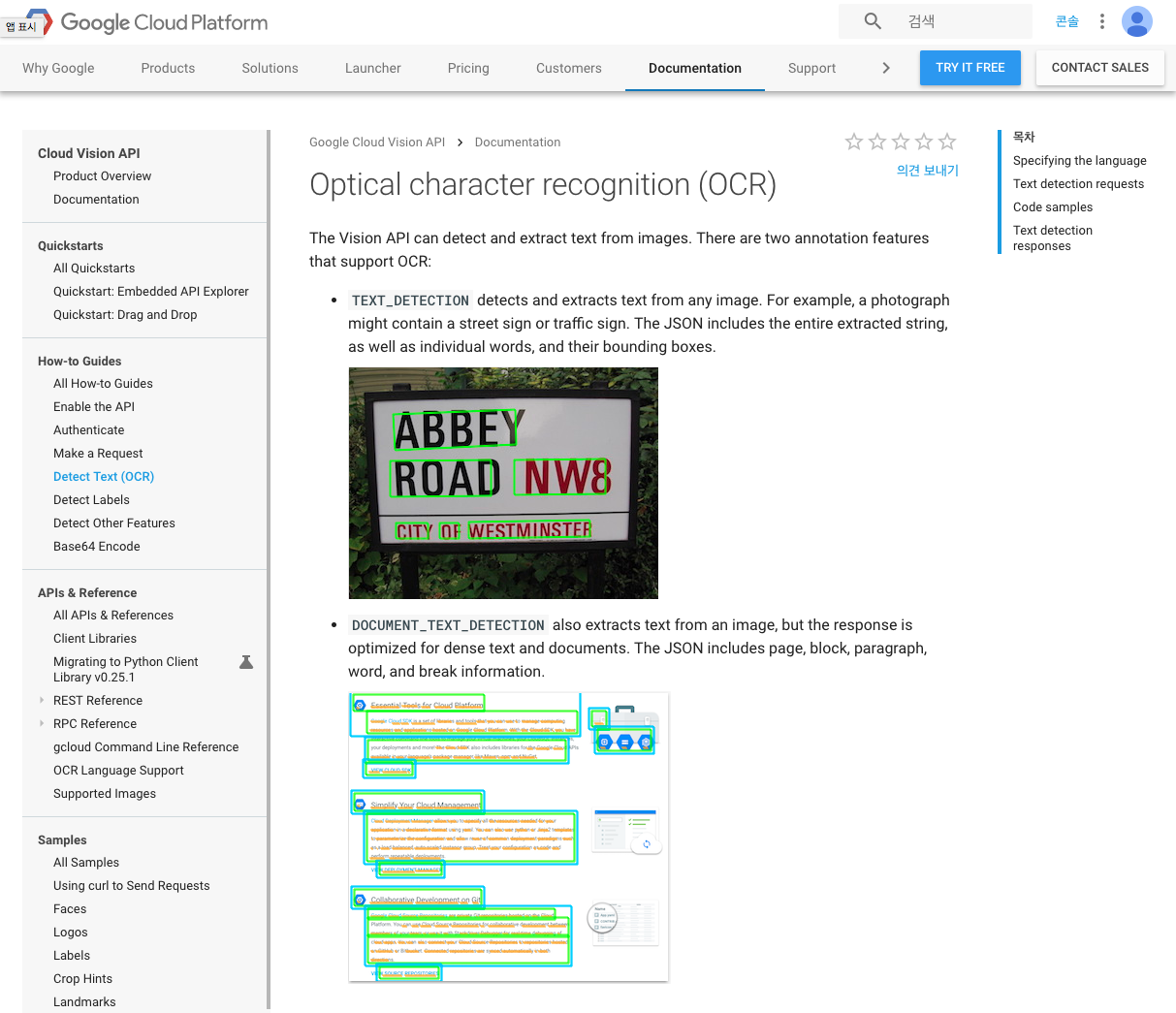Open All APIs & References

[113, 616]
